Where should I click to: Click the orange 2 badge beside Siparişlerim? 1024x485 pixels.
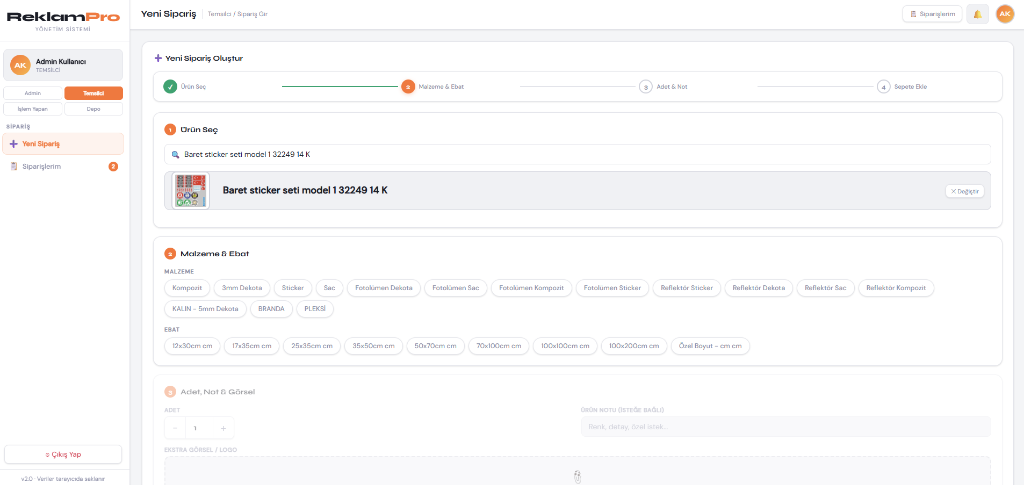[x=113, y=166]
